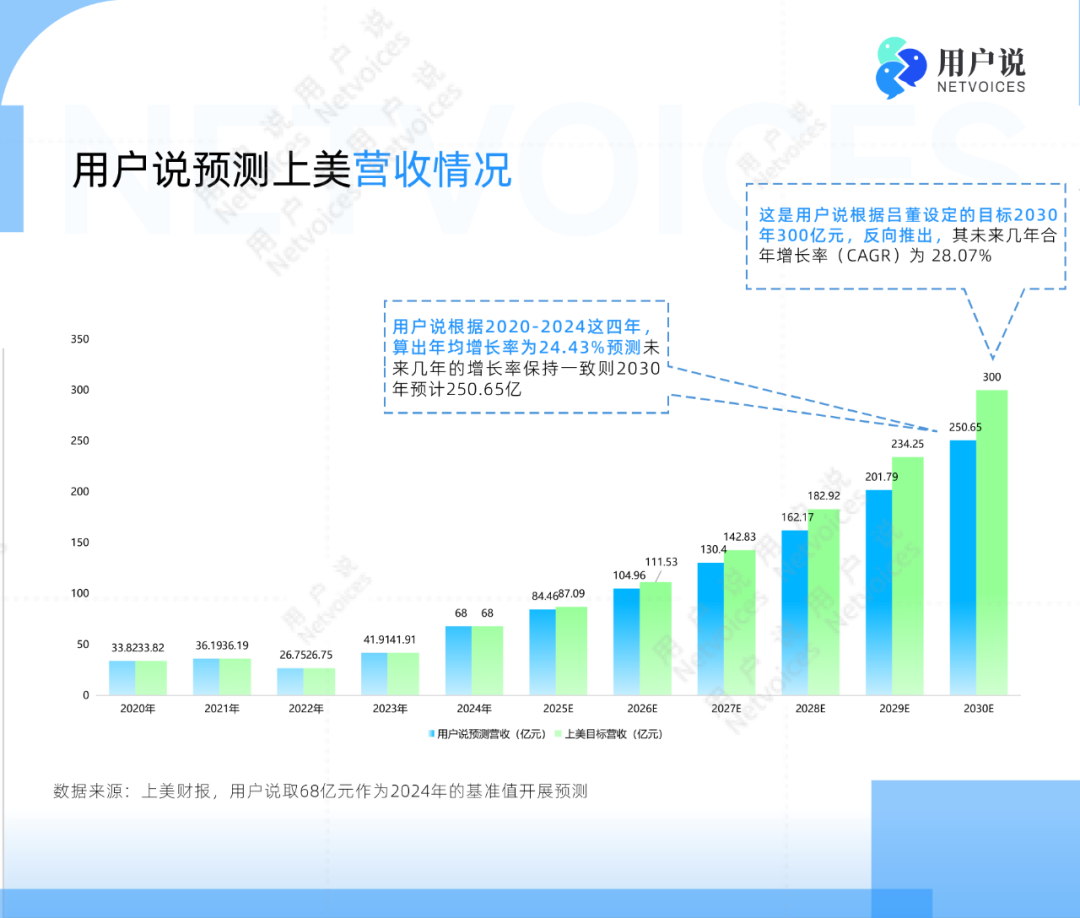Click the 182.92 data label
1080x918 pixels.
point(824,496)
